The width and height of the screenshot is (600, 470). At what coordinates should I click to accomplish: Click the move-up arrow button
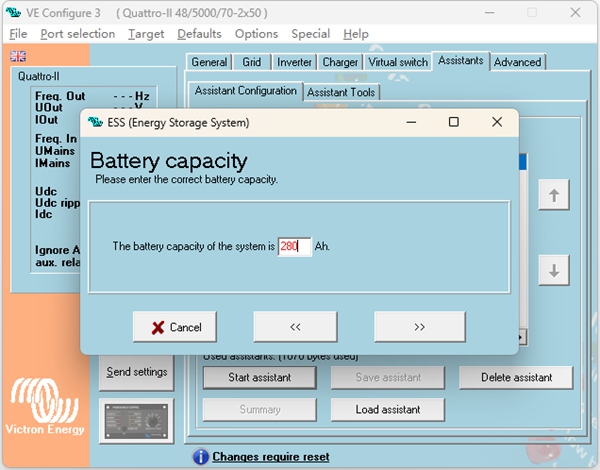pos(554,195)
